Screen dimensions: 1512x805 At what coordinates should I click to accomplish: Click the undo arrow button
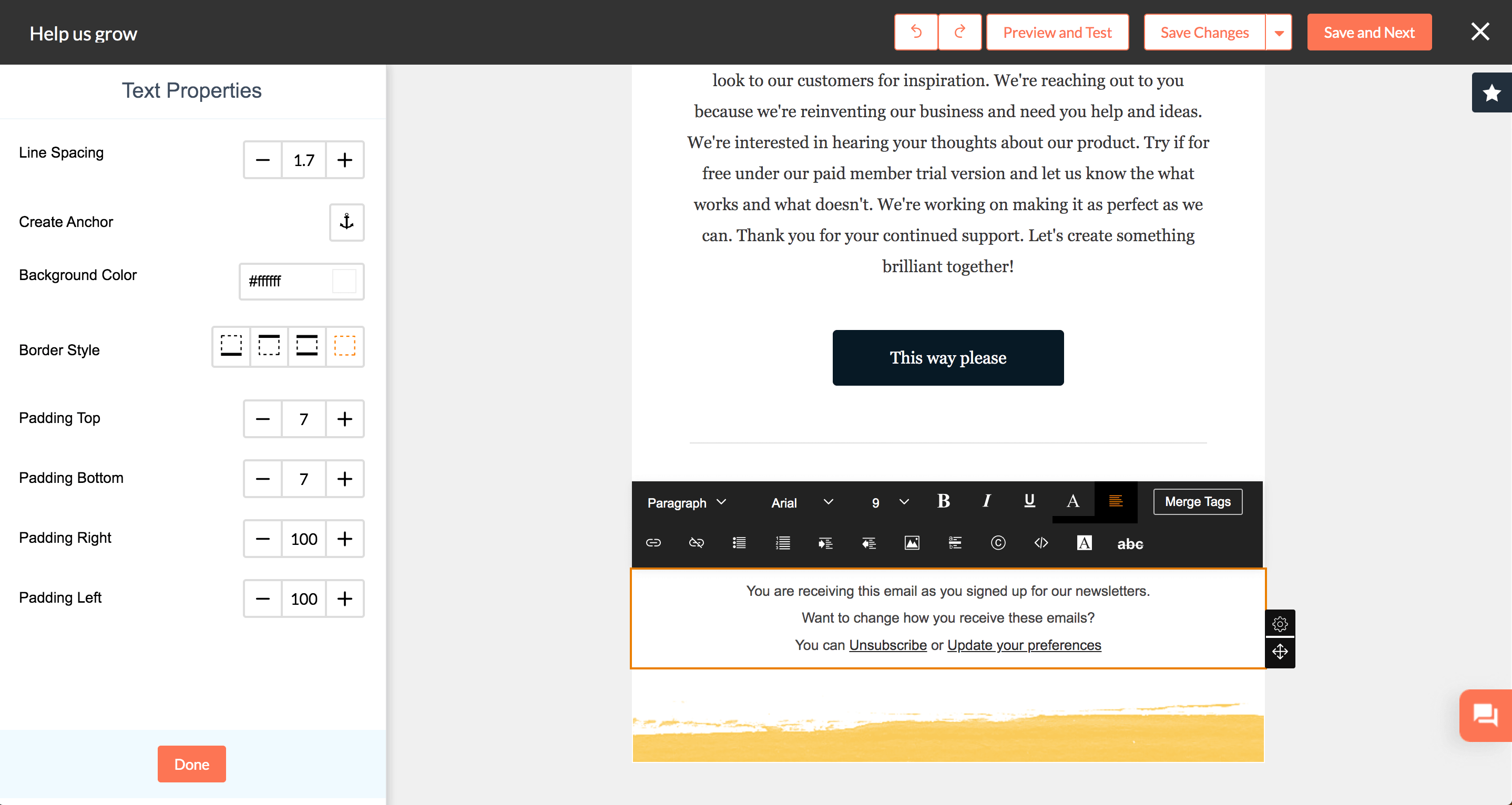pyautogui.click(x=916, y=32)
